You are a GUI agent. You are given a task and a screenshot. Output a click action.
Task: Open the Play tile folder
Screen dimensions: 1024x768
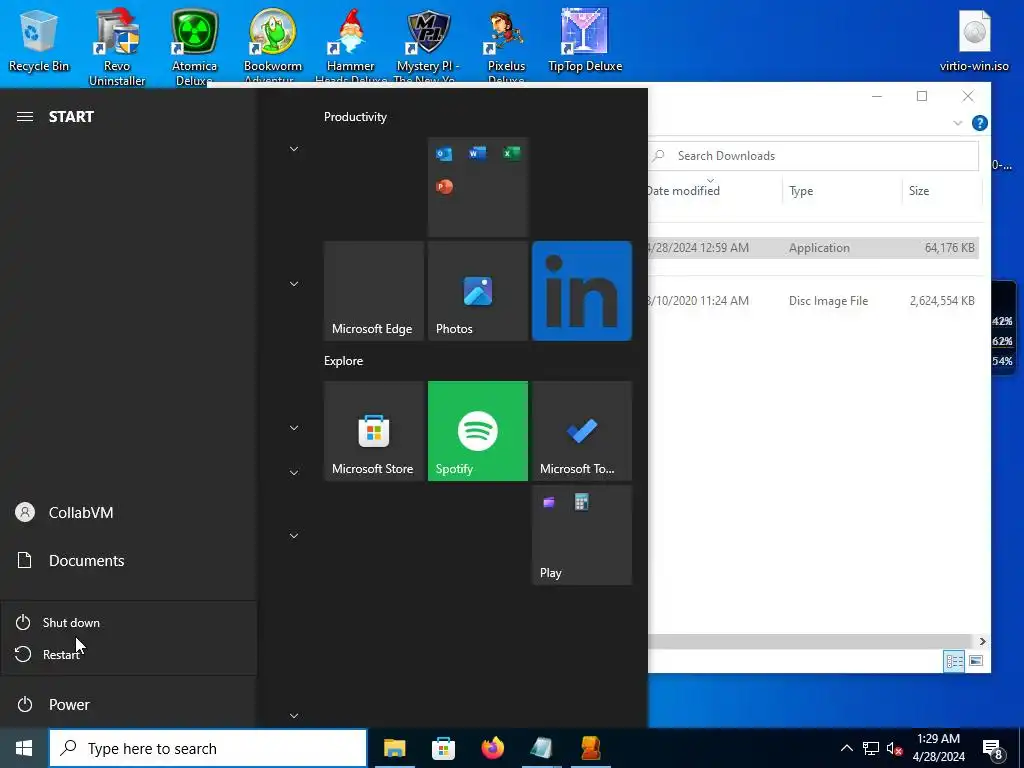coord(582,535)
